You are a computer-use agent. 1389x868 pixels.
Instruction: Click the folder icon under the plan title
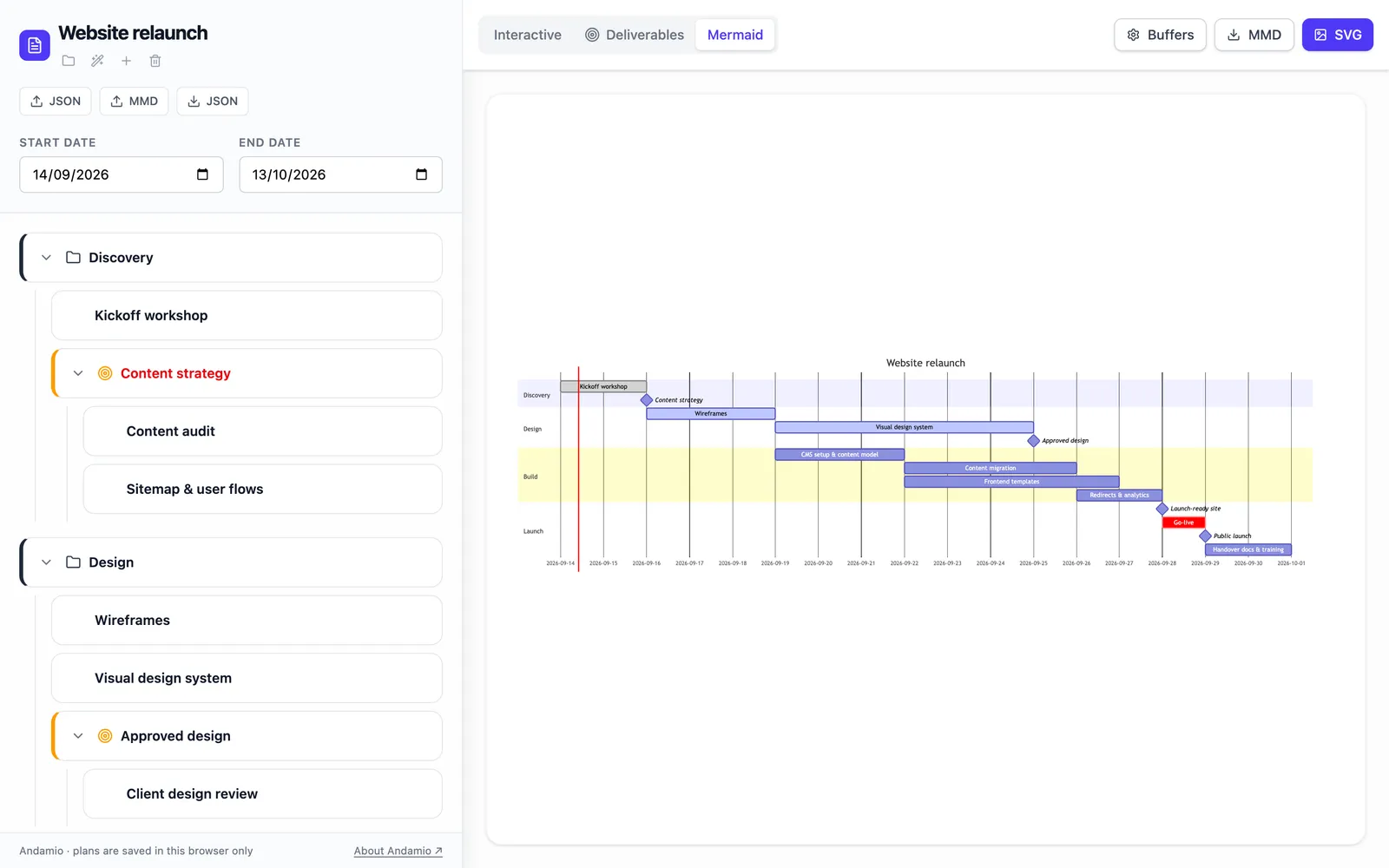coord(69,61)
